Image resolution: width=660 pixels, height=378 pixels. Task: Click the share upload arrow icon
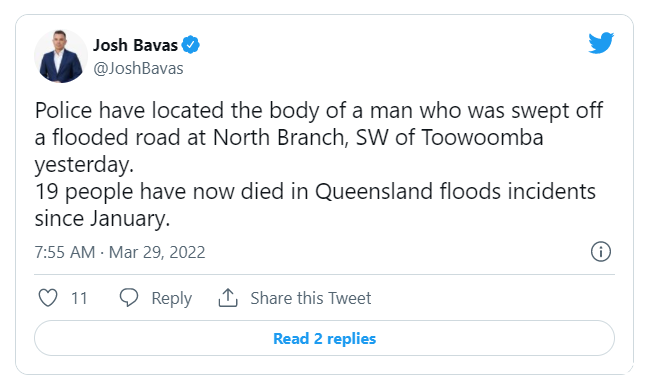(x=228, y=298)
